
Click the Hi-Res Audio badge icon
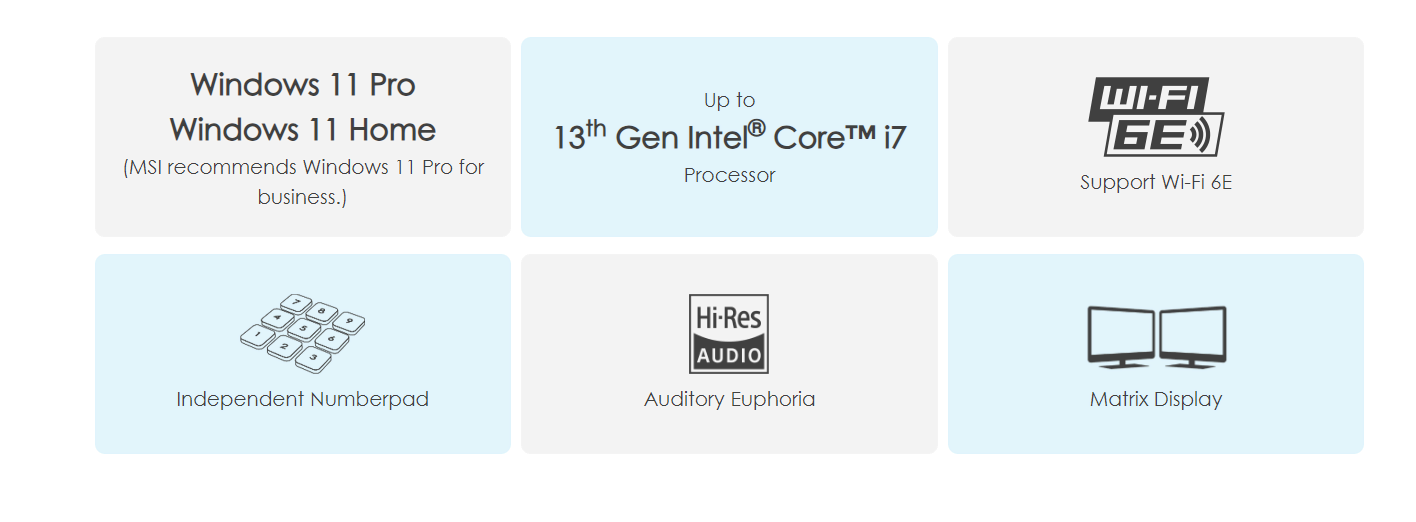click(x=729, y=333)
